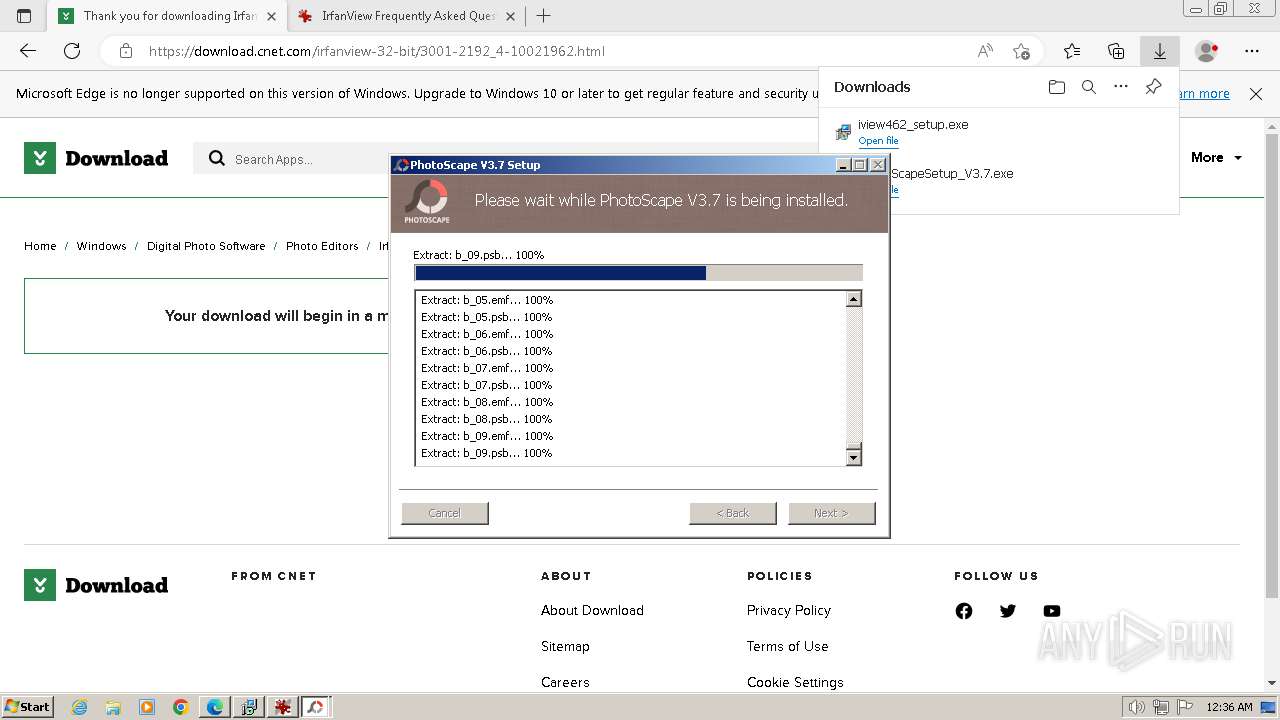Search downloads with magnifier icon
Image resolution: width=1280 pixels, height=720 pixels.
(x=1089, y=87)
